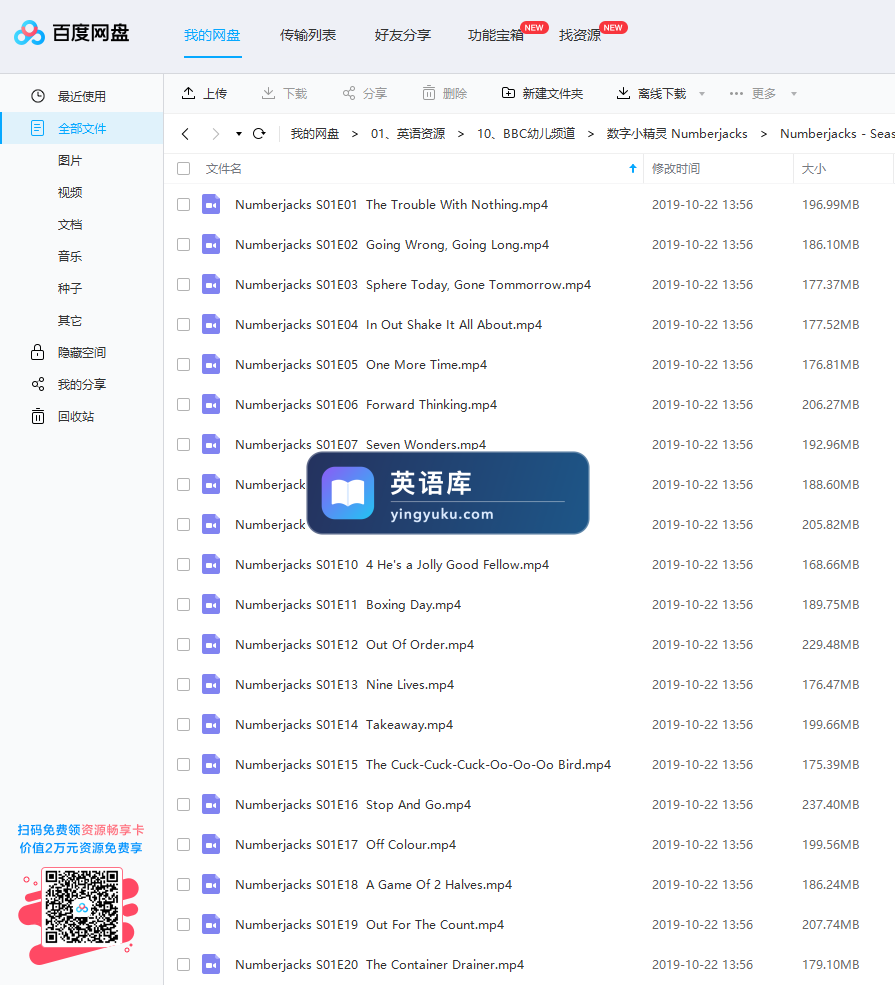Image resolution: width=895 pixels, height=985 pixels.
Task: Navigate to 10、BBC幼儿频道 breadcrumb
Action: pyautogui.click(x=526, y=134)
